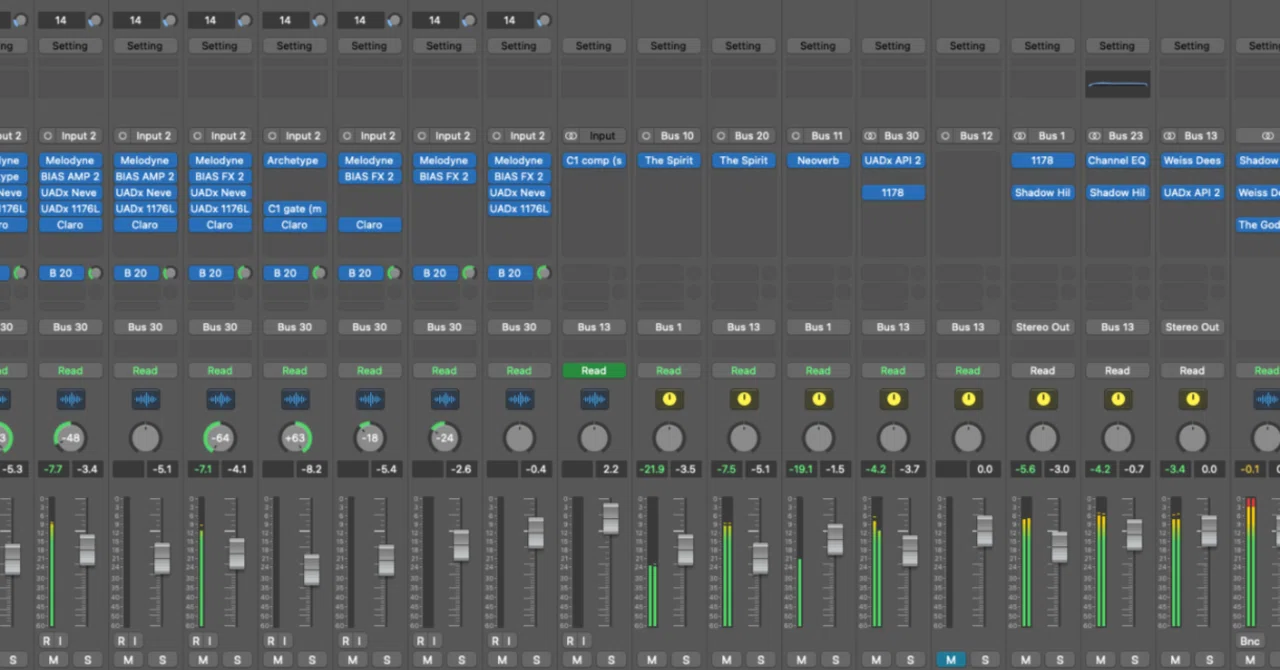Click the mono format icon beside Bus 12 input

945,136
